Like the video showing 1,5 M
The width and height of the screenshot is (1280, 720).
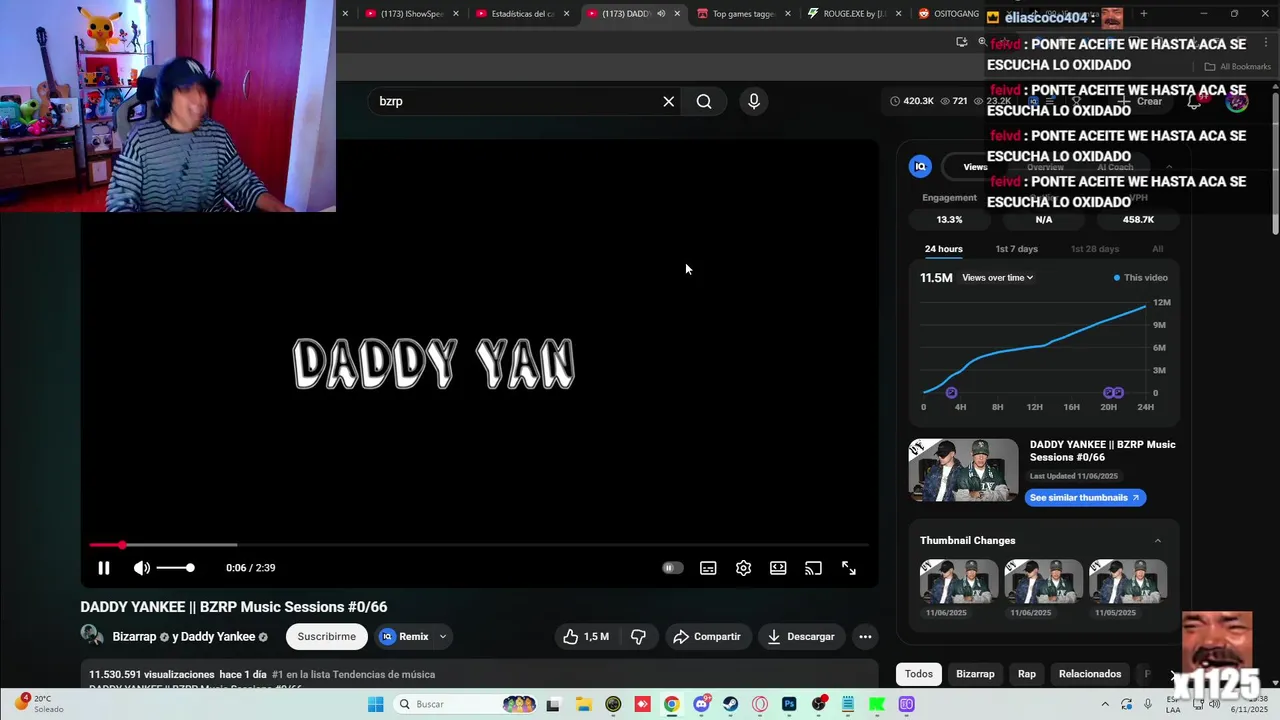586,637
